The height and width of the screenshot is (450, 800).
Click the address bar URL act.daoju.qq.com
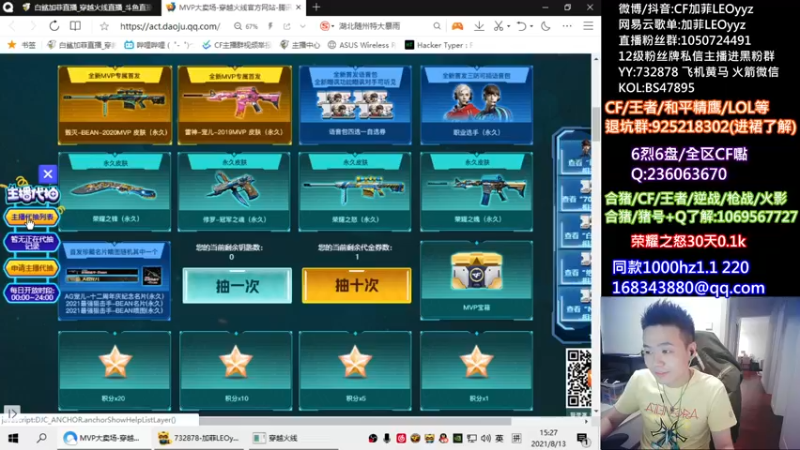pos(170,26)
